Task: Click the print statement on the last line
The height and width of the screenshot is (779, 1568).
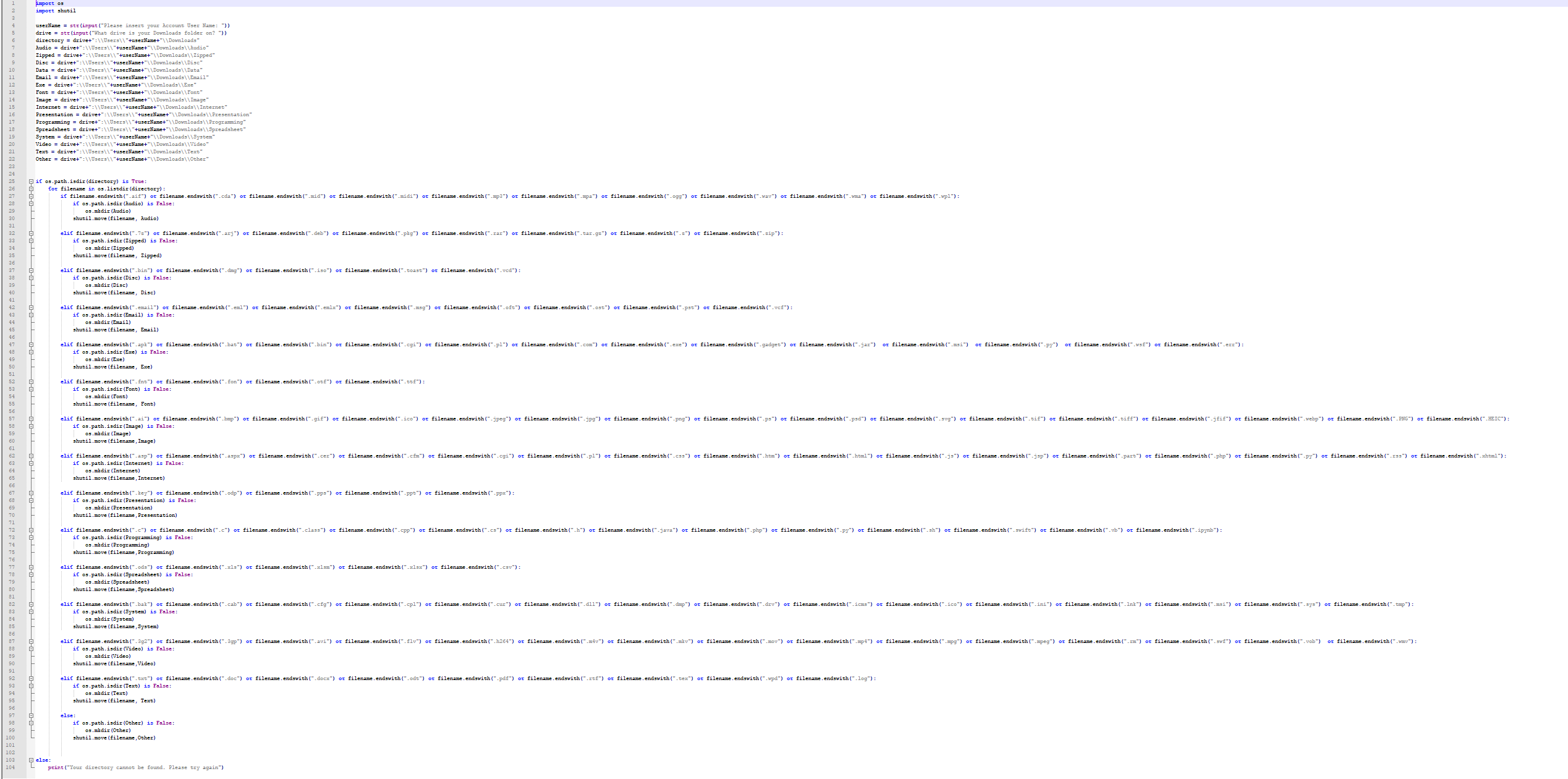Action: click(136, 767)
